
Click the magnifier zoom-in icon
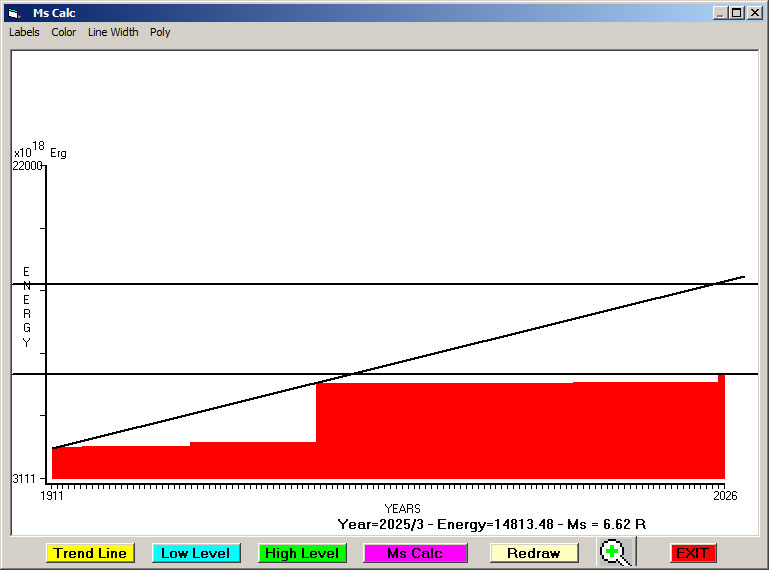[615, 552]
